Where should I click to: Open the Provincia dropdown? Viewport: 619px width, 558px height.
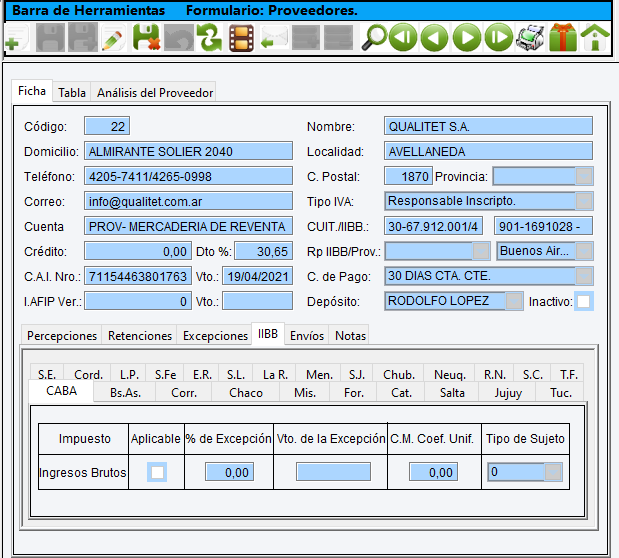[583, 177]
